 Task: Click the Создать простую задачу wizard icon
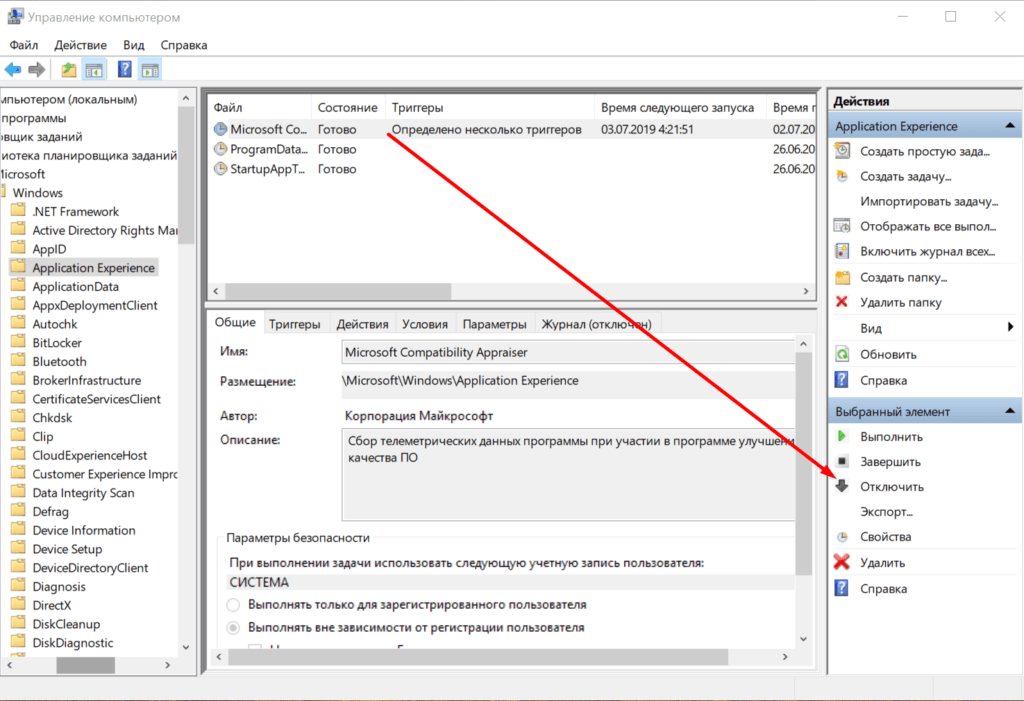(x=842, y=151)
